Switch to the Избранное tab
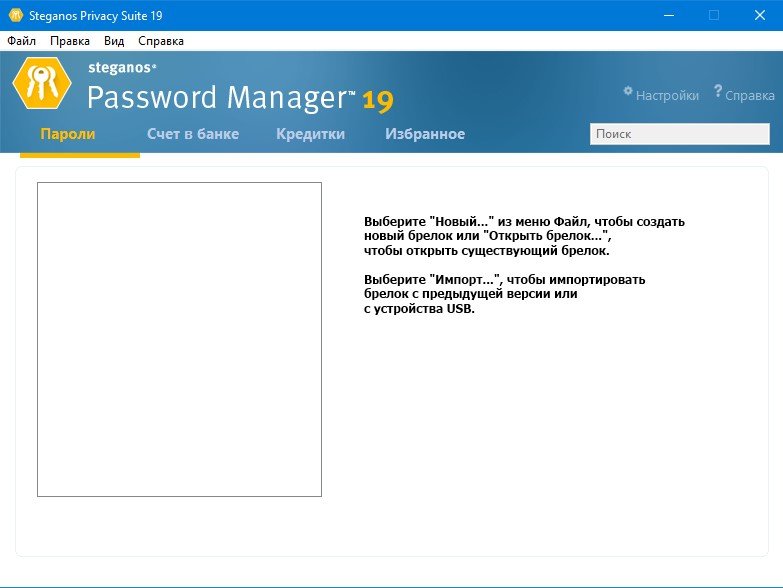Screen dimensions: 783x588 [425, 134]
